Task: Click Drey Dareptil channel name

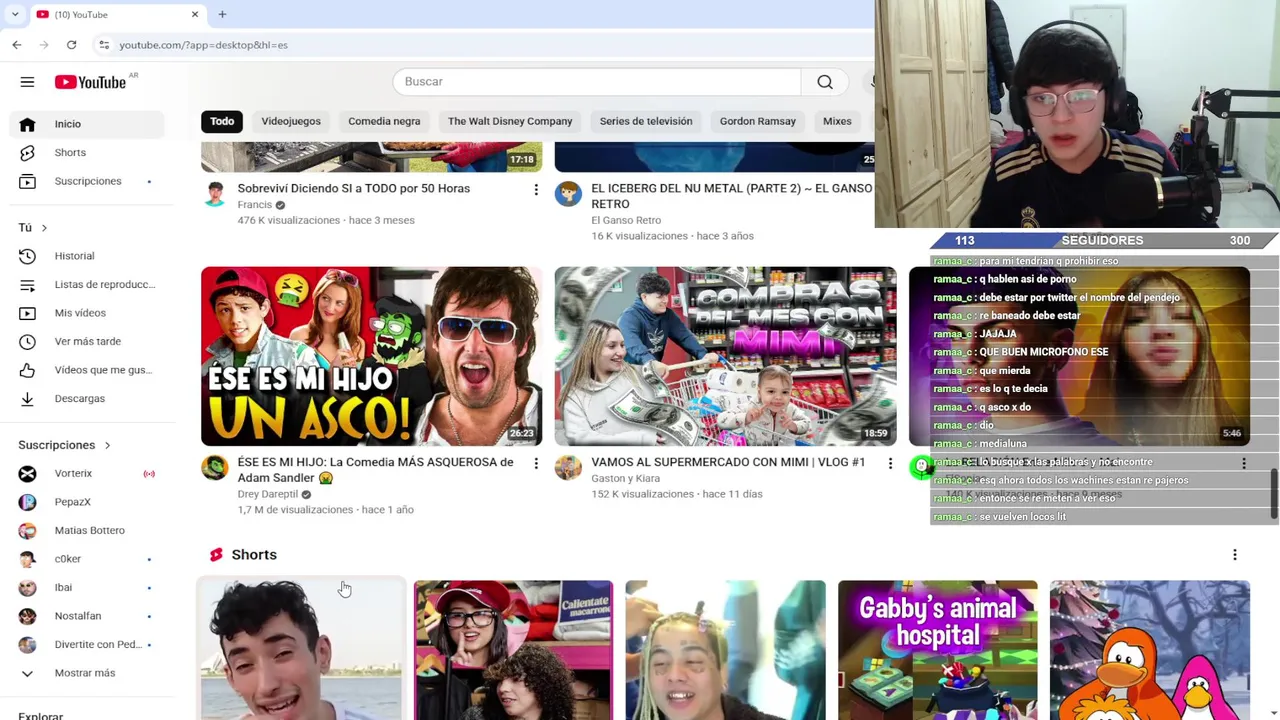Action: [267, 494]
